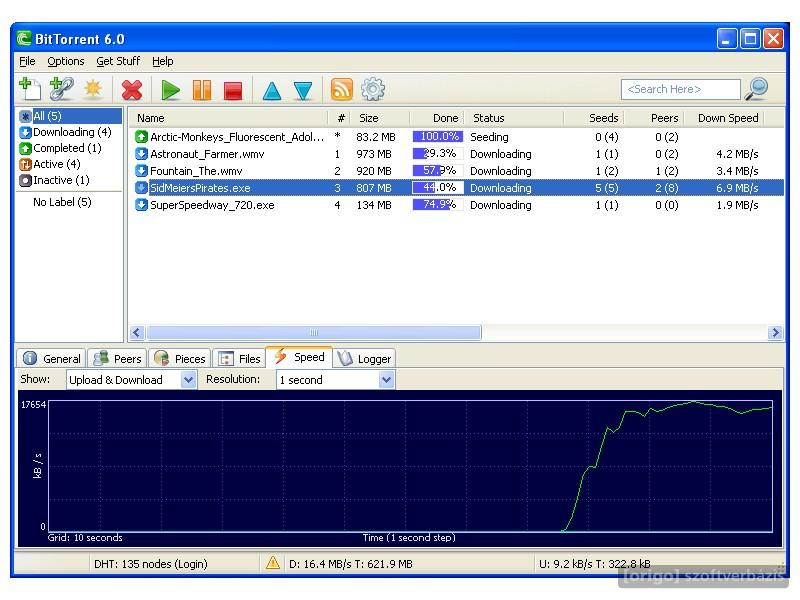This screenshot has height=600, width=800.
Task: Switch to the Peers tab
Action: click(x=117, y=359)
